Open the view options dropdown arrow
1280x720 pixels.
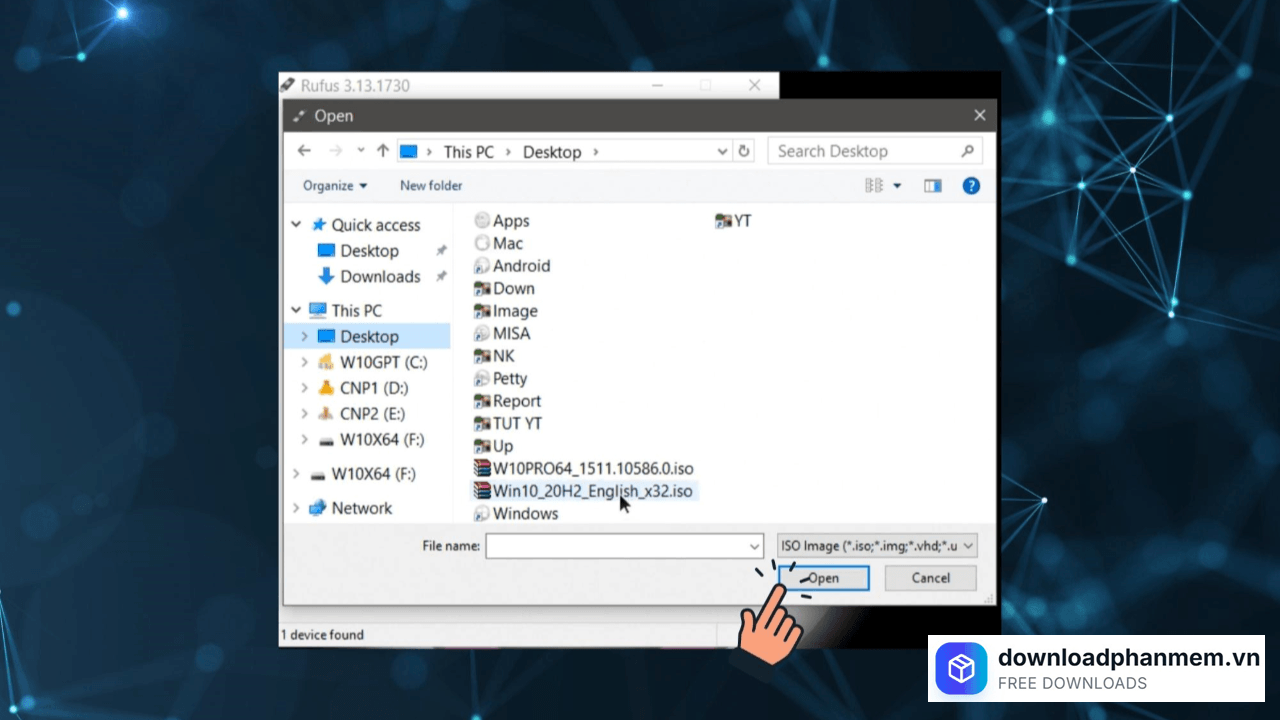(x=897, y=186)
